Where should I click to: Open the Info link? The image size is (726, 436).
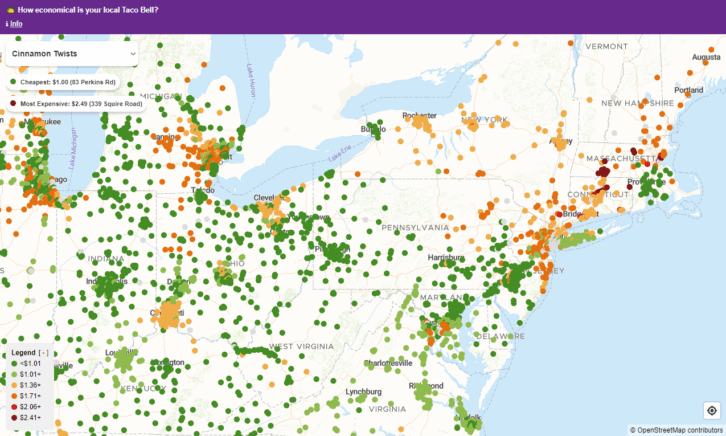(16, 24)
